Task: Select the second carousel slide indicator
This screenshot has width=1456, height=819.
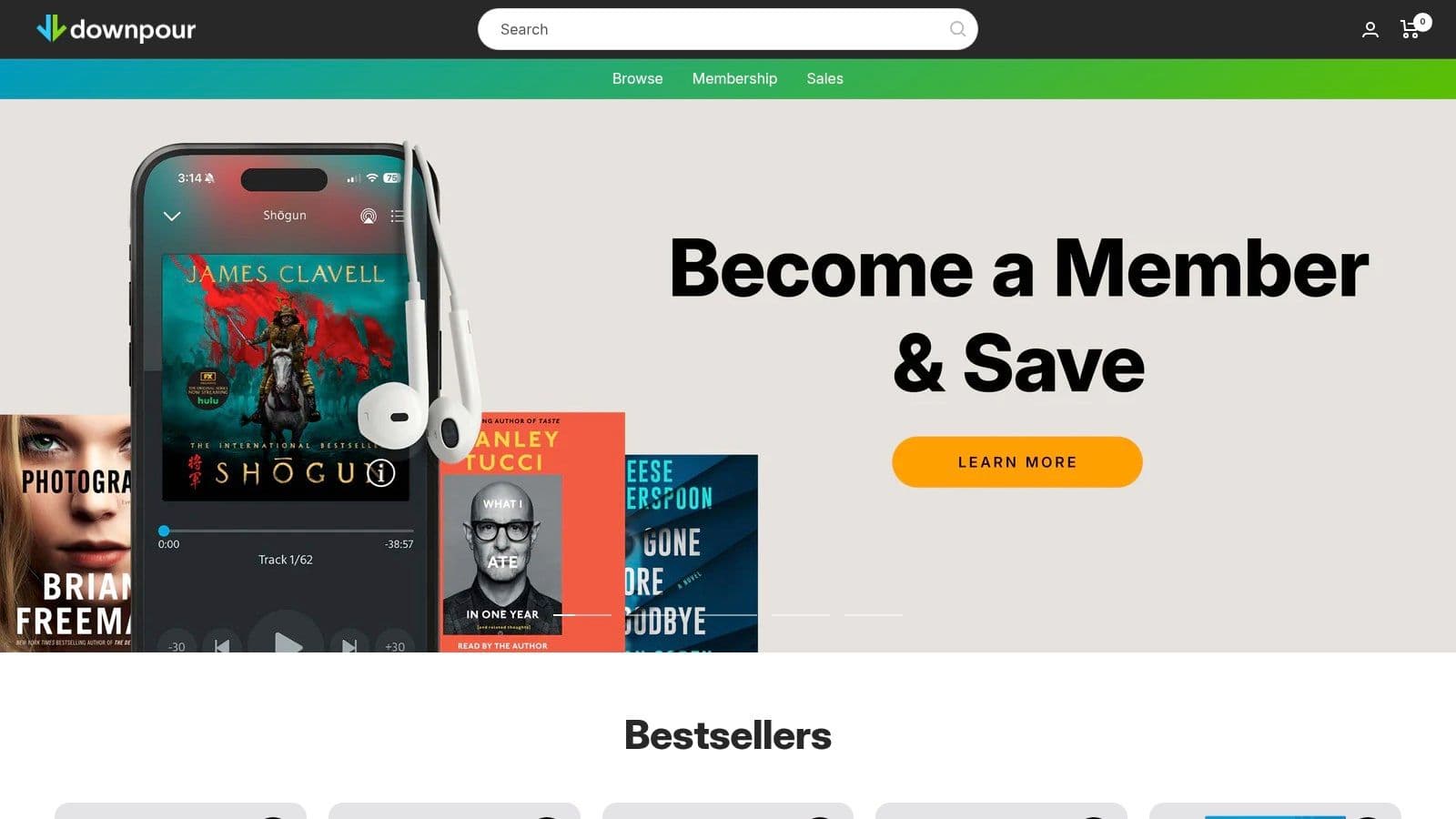Action: tap(655, 615)
